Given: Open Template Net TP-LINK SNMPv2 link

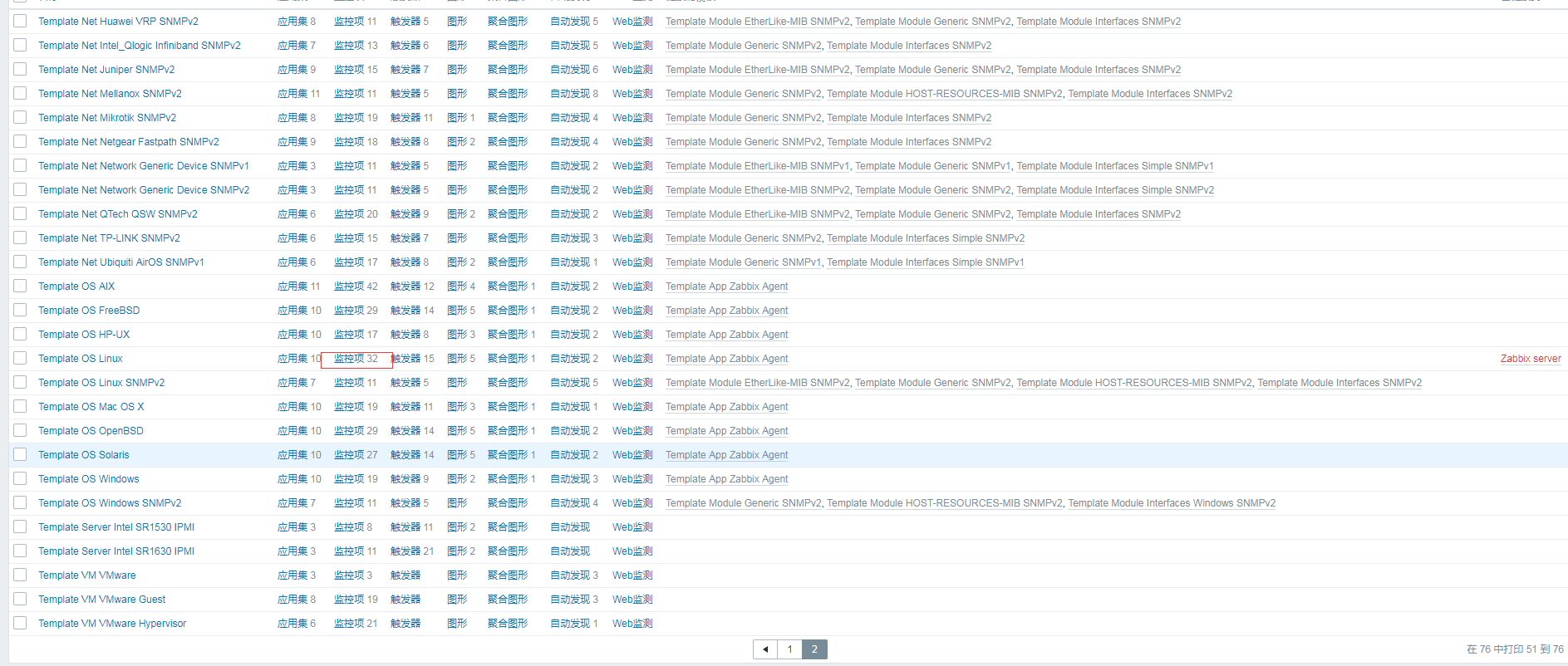Looking at the screenshot, I should coord(109,238).
